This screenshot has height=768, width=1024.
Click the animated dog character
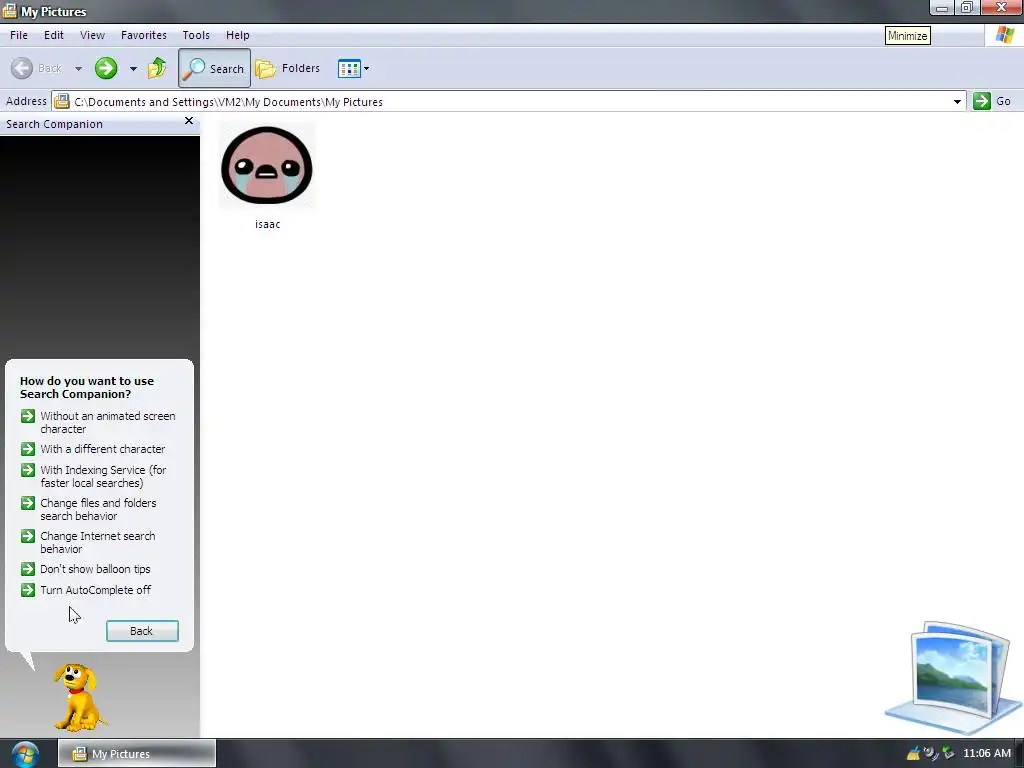click(x=80, y=697)
